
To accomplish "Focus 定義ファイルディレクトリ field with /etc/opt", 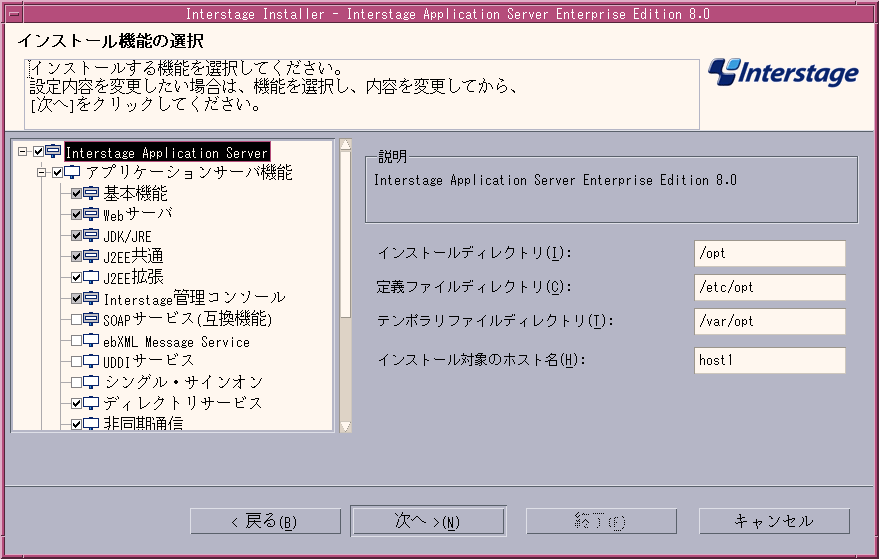I will [770, 288].
